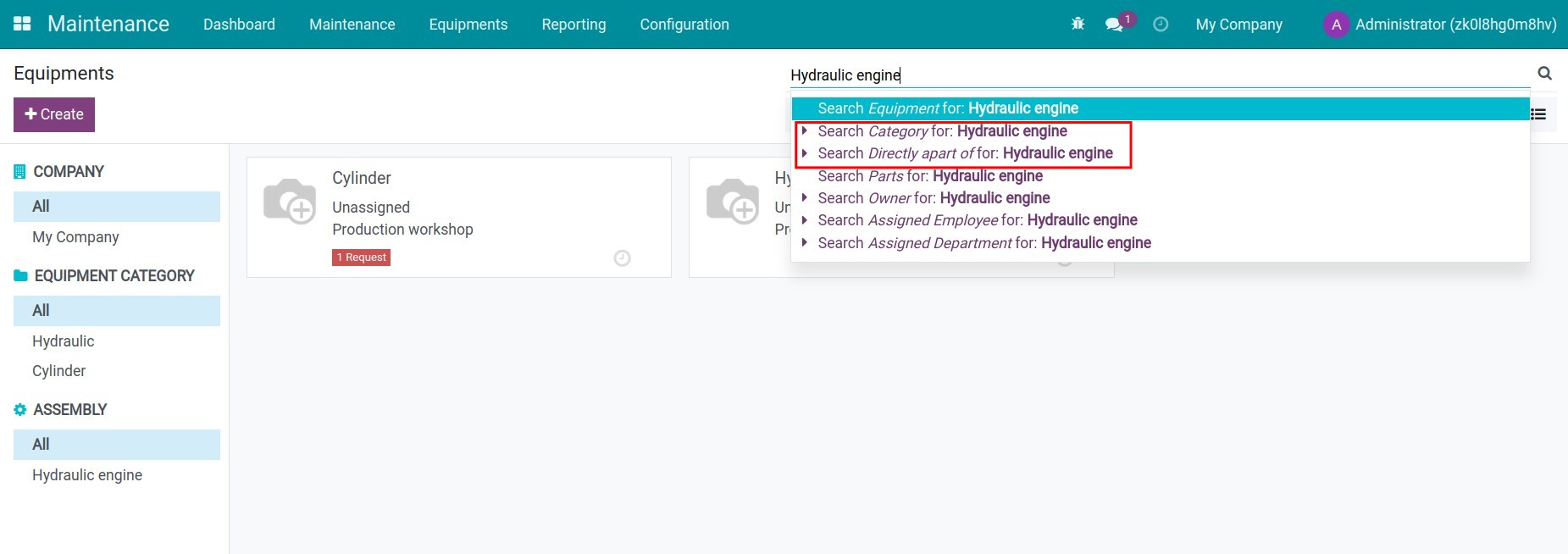Open the apps grid home menu icon
The height and width of the screenshot is (554, 1568).
[23, 24]
